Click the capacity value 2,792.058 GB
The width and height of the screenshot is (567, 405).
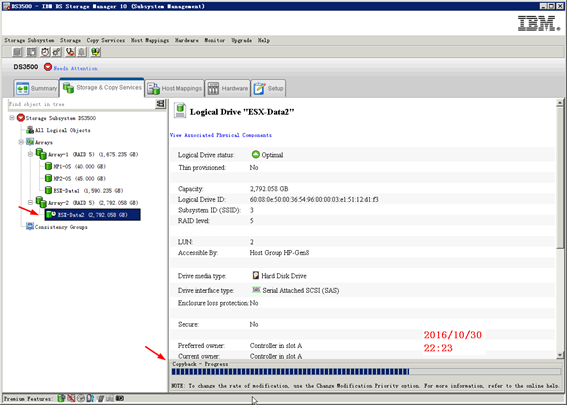click(269, 189)
